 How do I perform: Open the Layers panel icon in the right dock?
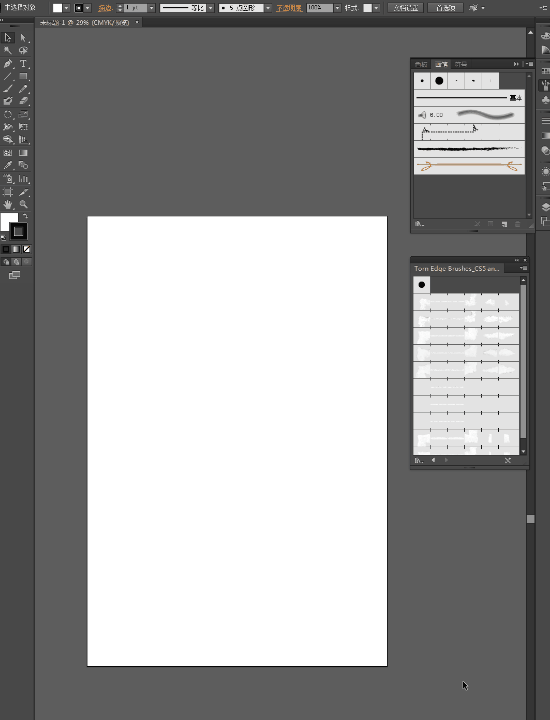click(545, 206)
